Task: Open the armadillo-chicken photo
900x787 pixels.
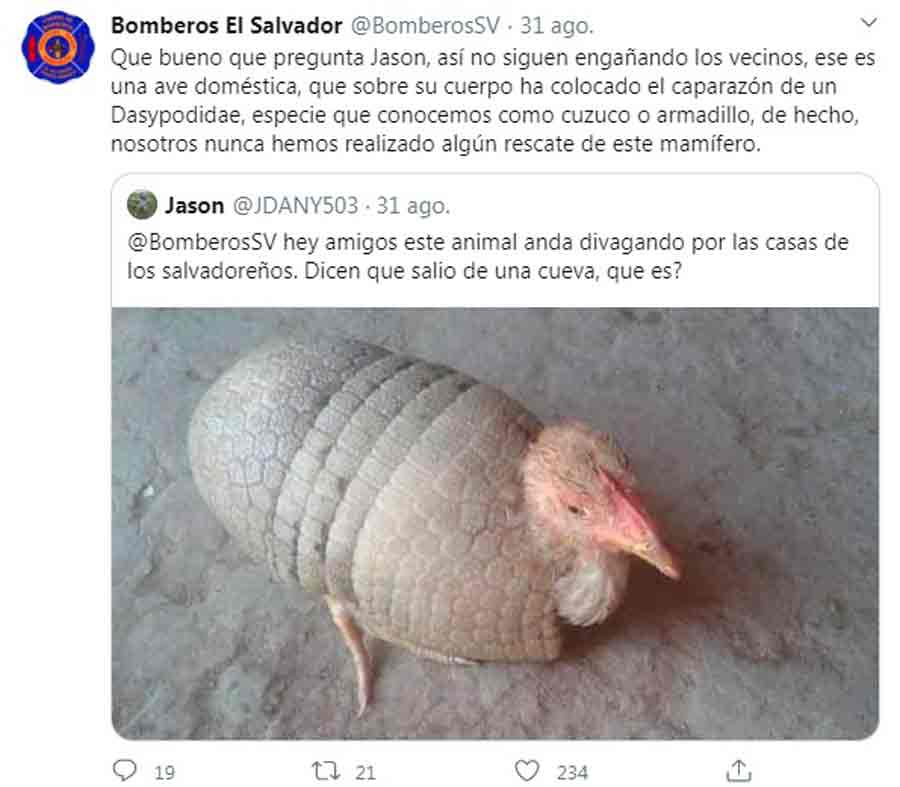Action: [x=495, y=523]
